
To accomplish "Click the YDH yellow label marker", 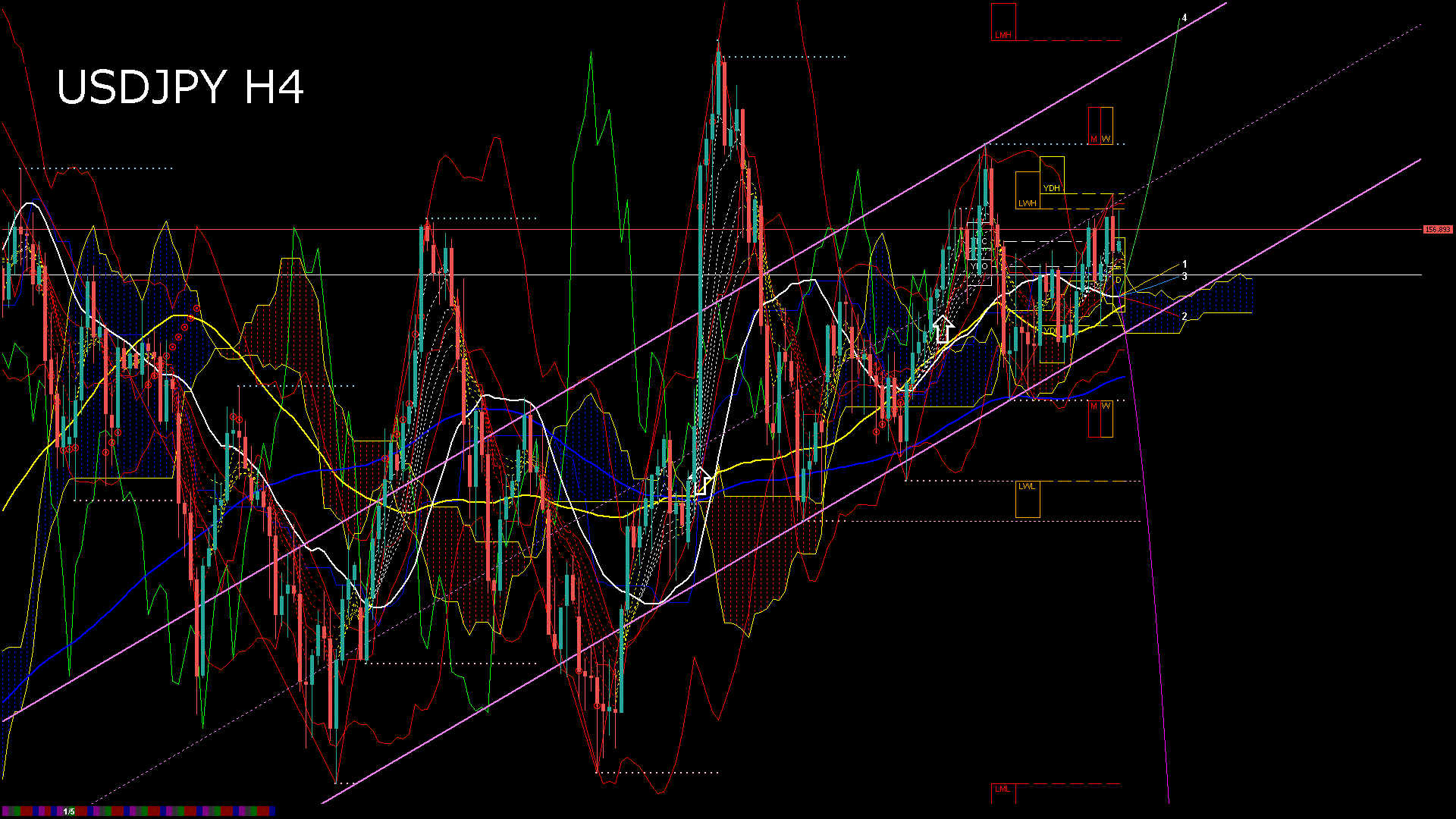I will (1053, 187).
